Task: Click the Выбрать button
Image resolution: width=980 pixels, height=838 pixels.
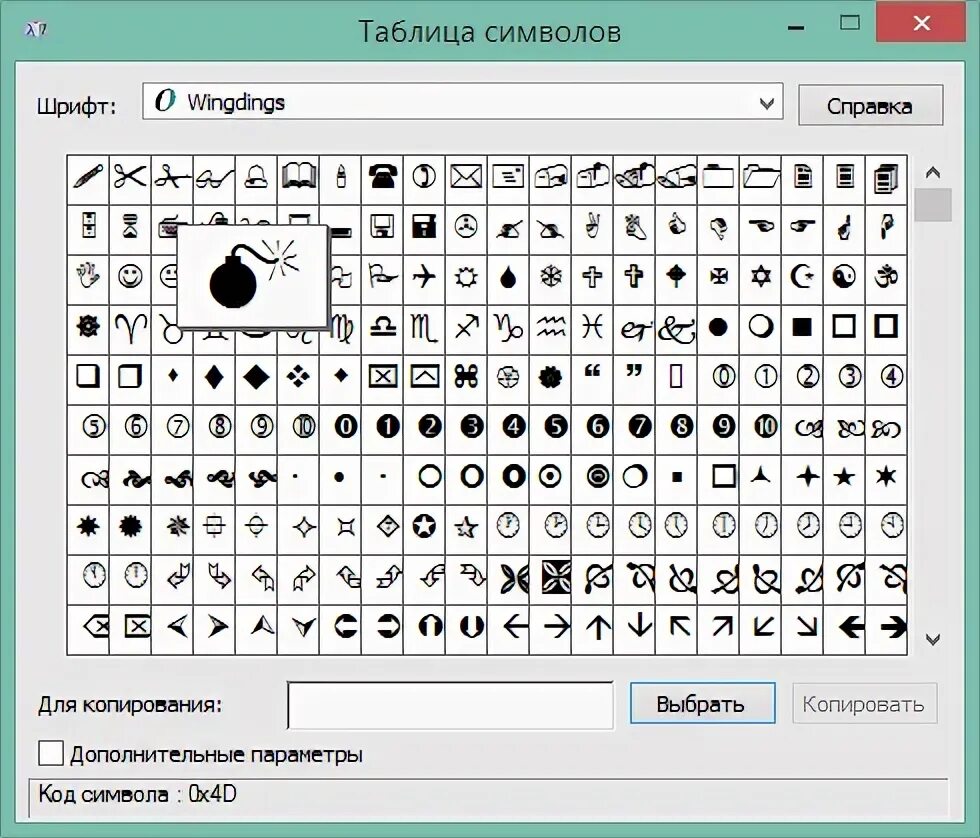Action: 702,703
